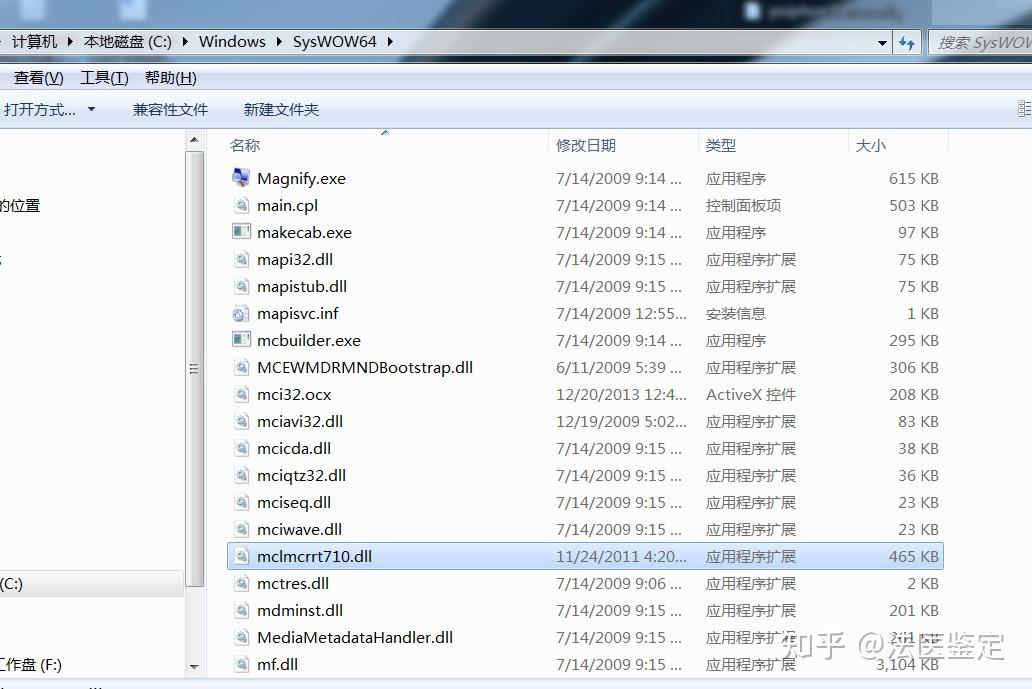
Task: Click the 打开方式... toolbar button
Action: coord(39,109)
